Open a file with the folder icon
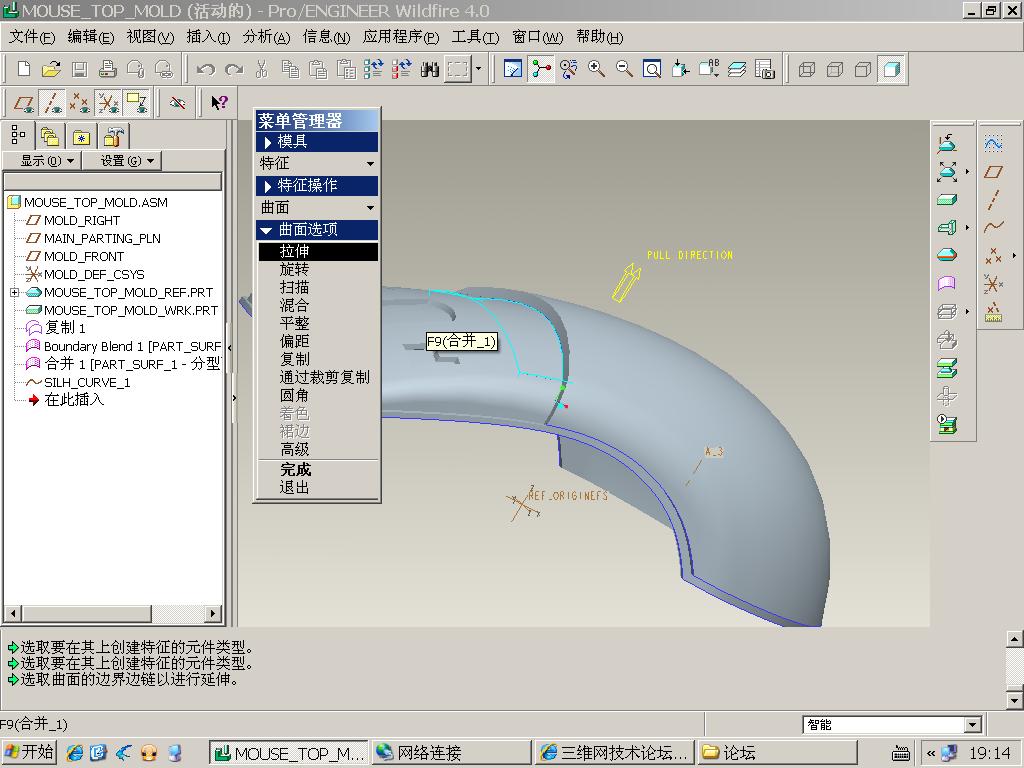 click(51, 69)
